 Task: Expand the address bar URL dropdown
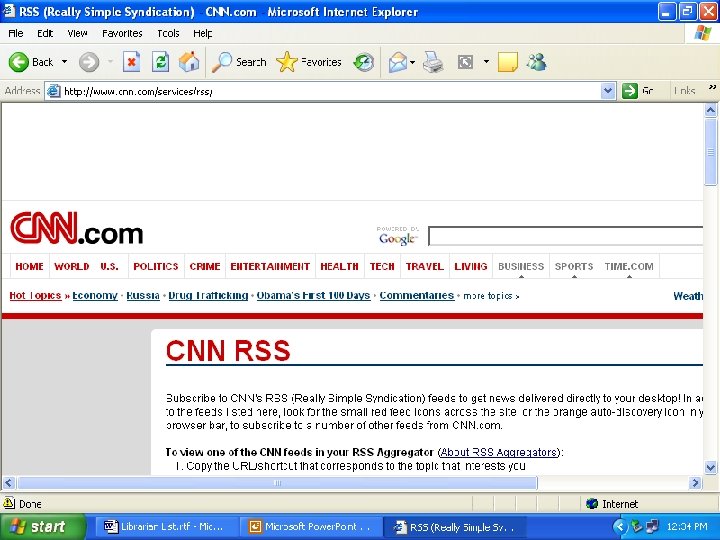[608, 91]
